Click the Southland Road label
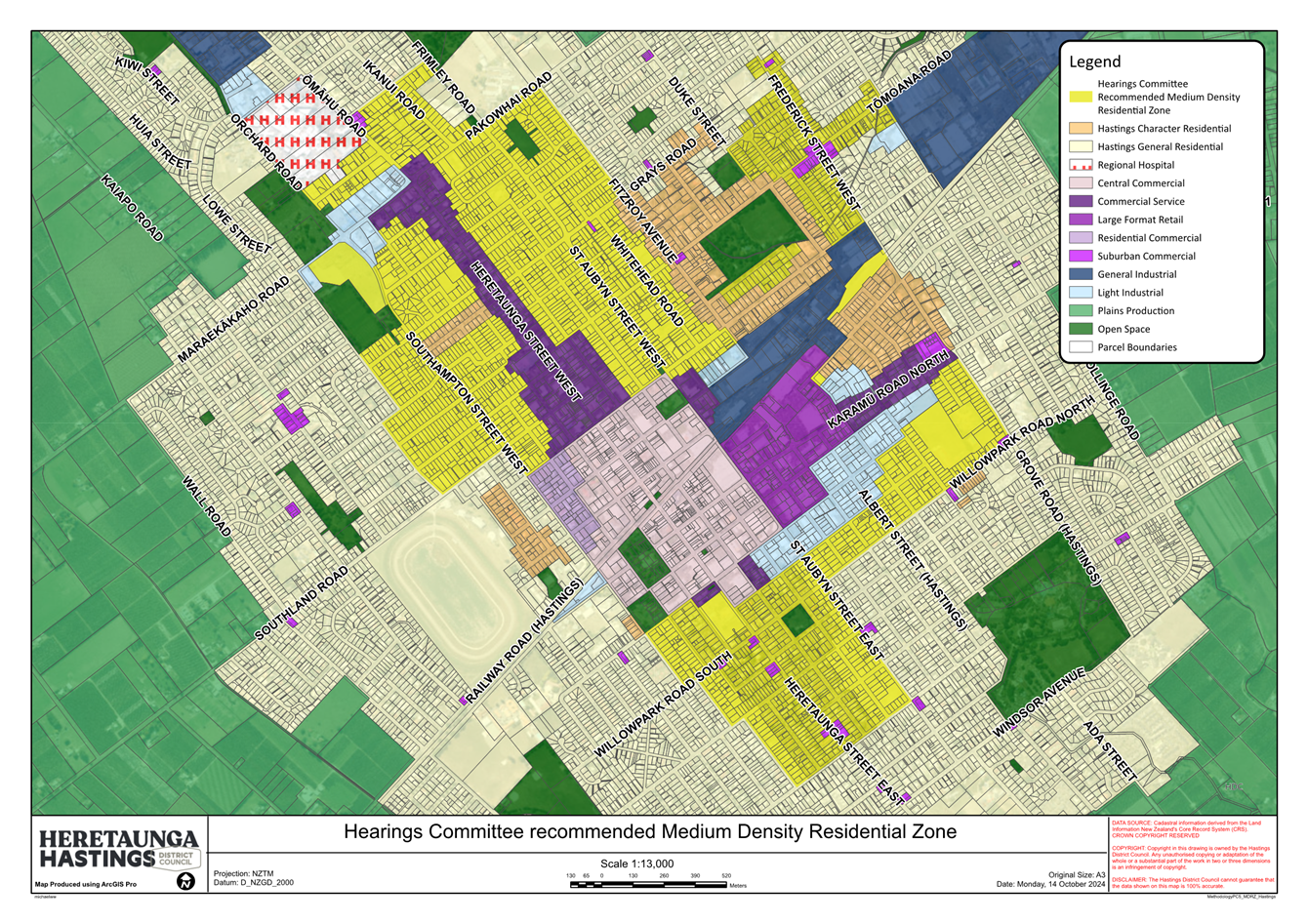Viewport: 1308px width, 924px height. 301,603
